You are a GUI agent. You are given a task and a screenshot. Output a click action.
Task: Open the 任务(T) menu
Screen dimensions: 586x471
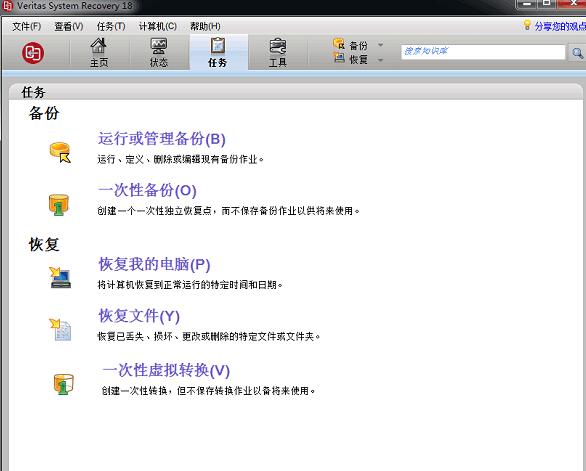point(111,26)
